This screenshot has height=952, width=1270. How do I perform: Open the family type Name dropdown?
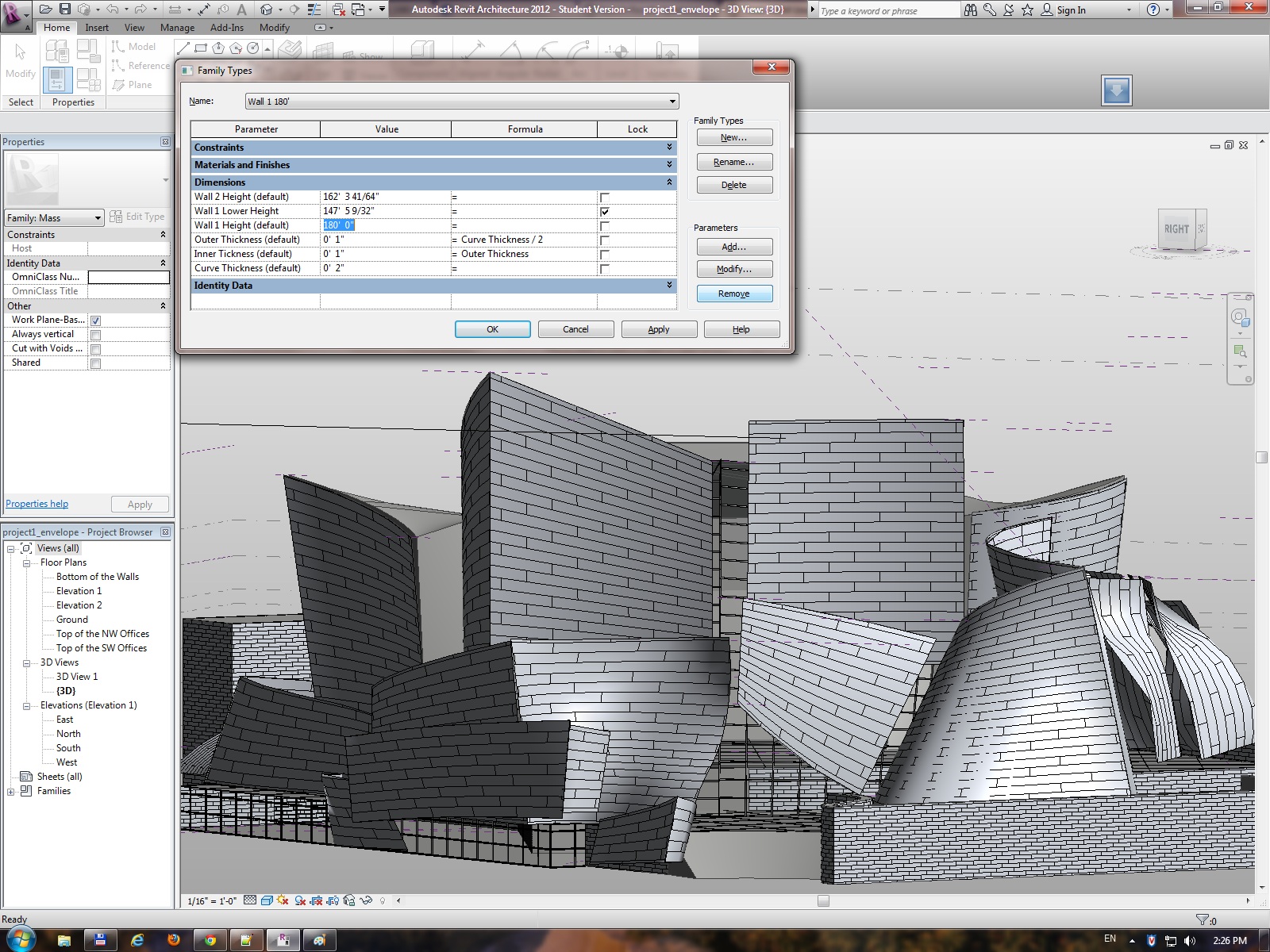coord(672,102)
